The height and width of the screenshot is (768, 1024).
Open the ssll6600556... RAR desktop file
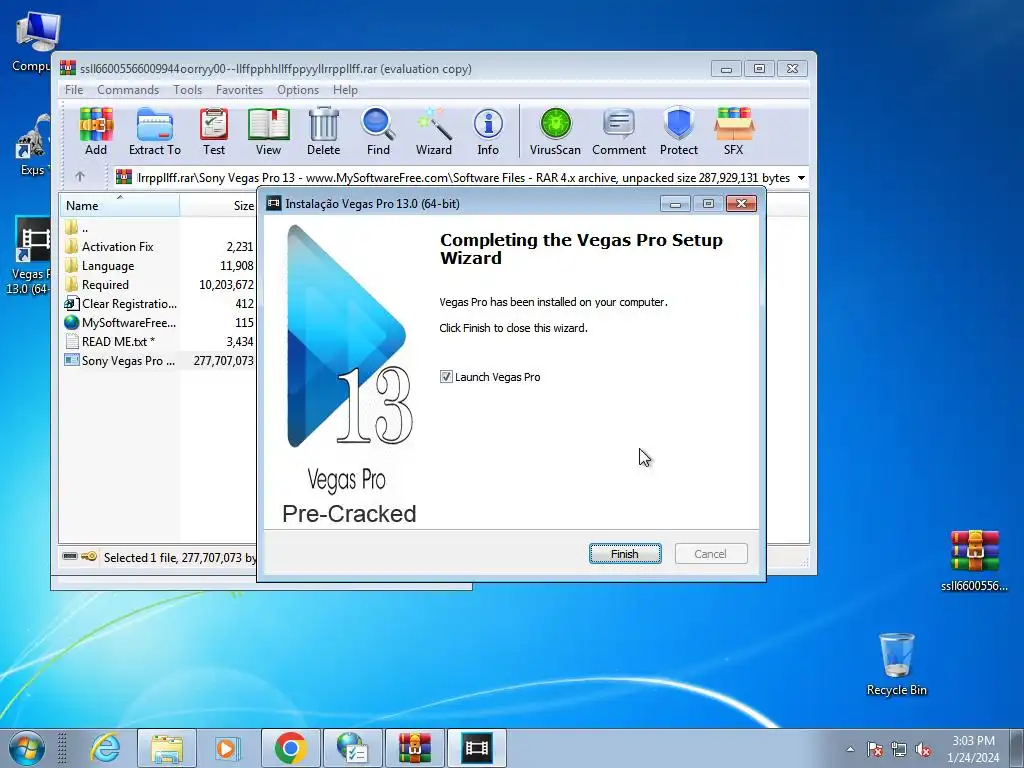(974, 560)
